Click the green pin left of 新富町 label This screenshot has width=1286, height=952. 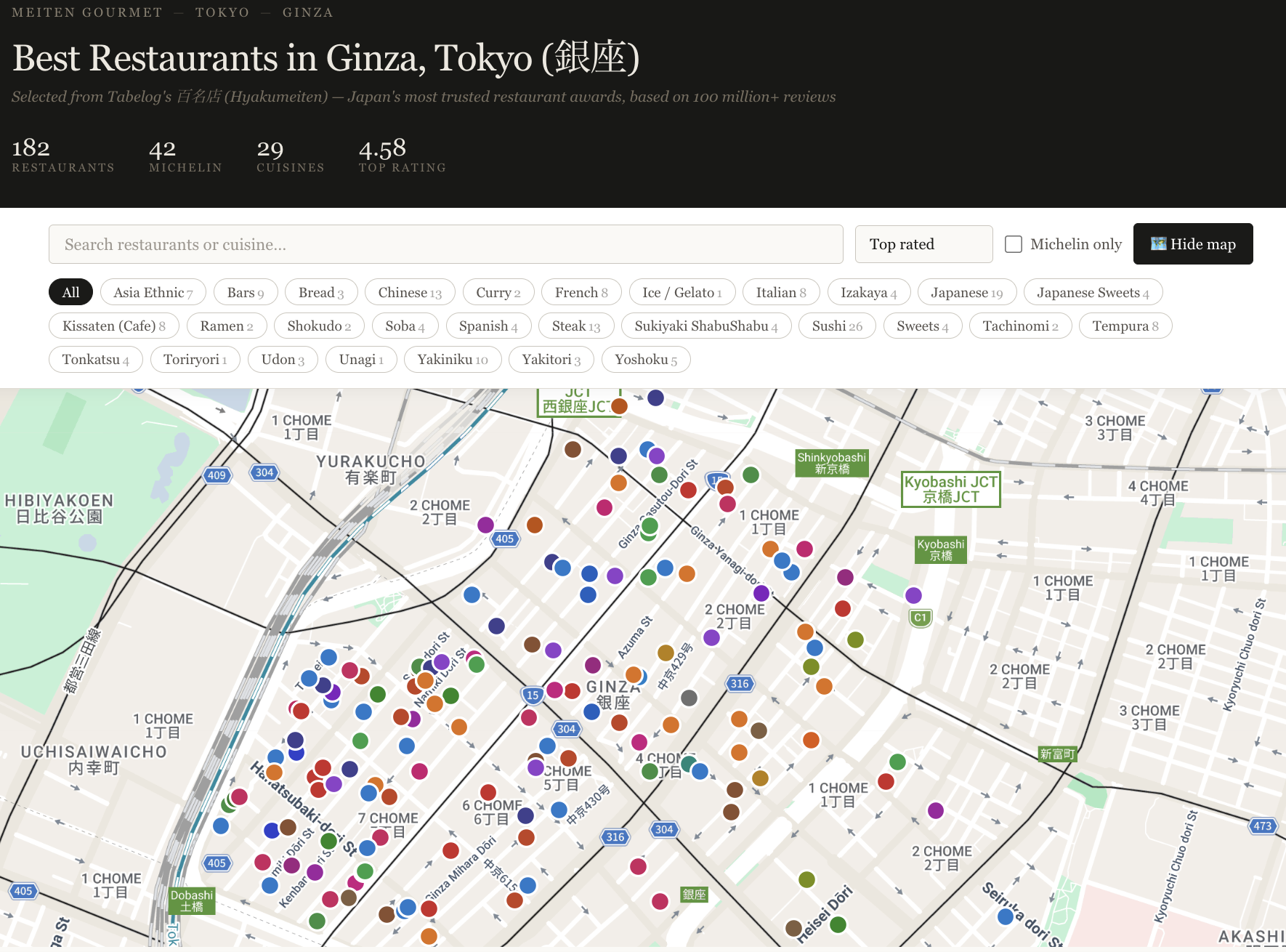pyautogui.click(x=897, y=762)
